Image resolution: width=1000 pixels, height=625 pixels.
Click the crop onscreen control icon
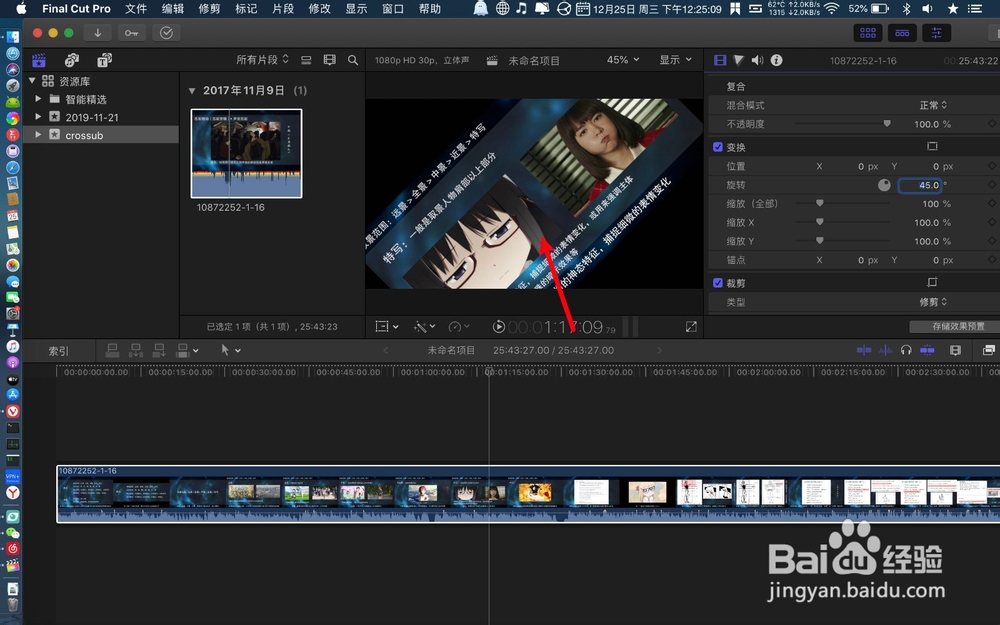point(932,282)
